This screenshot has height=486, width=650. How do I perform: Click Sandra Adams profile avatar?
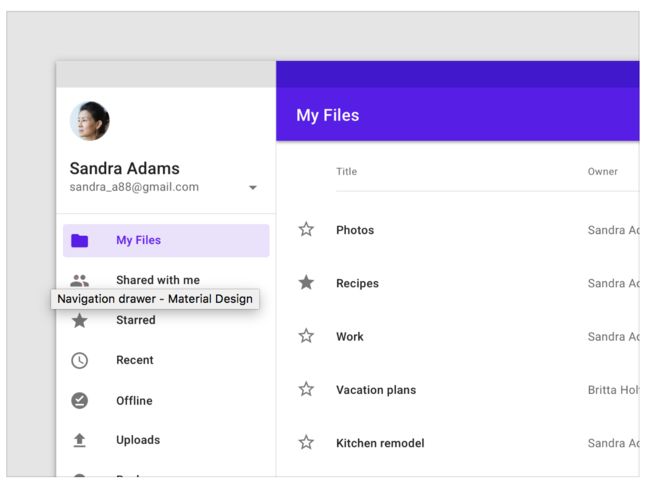(90, 121)
